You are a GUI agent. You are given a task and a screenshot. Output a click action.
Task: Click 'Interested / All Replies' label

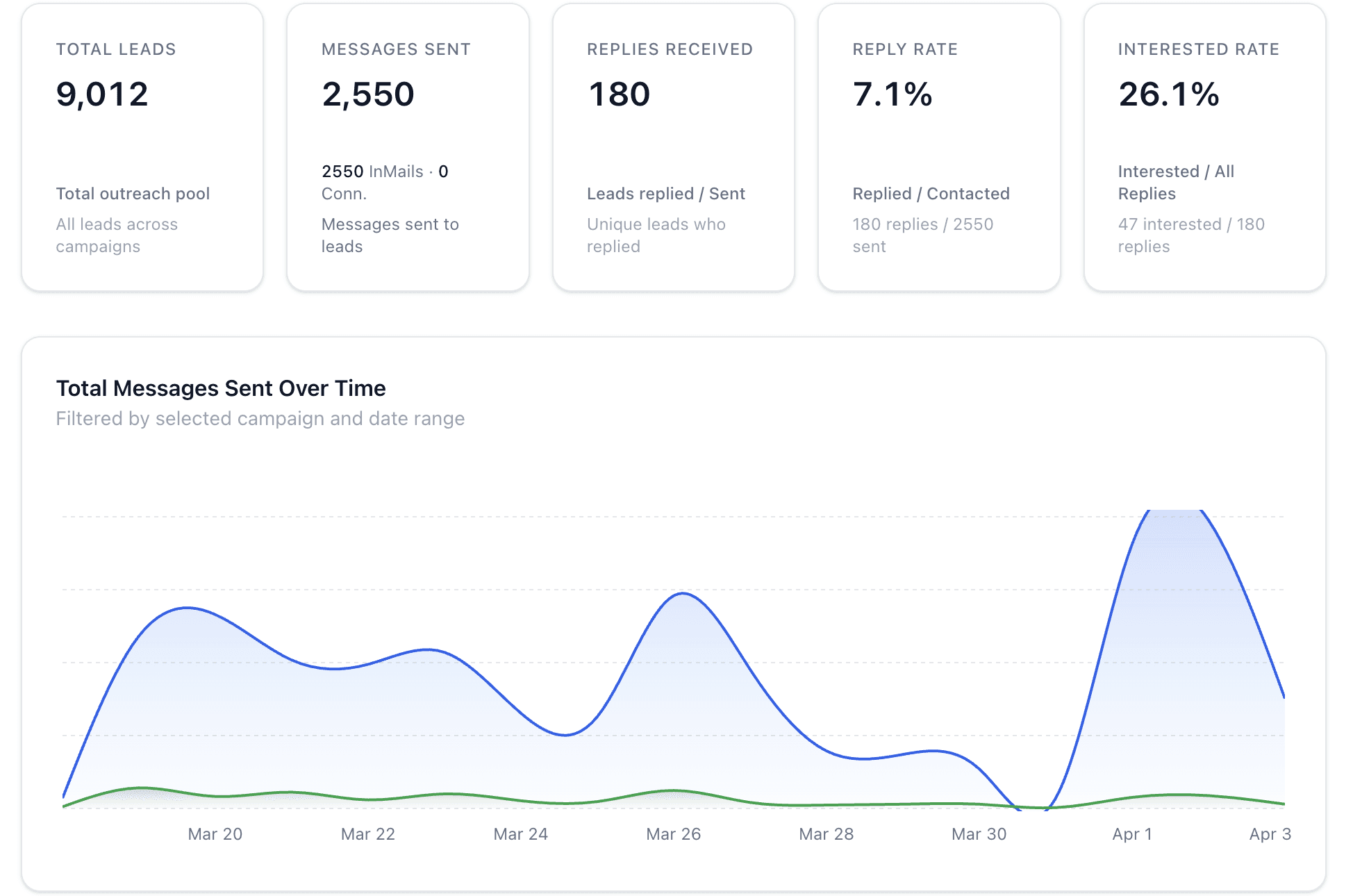[x=1176, y=183]
